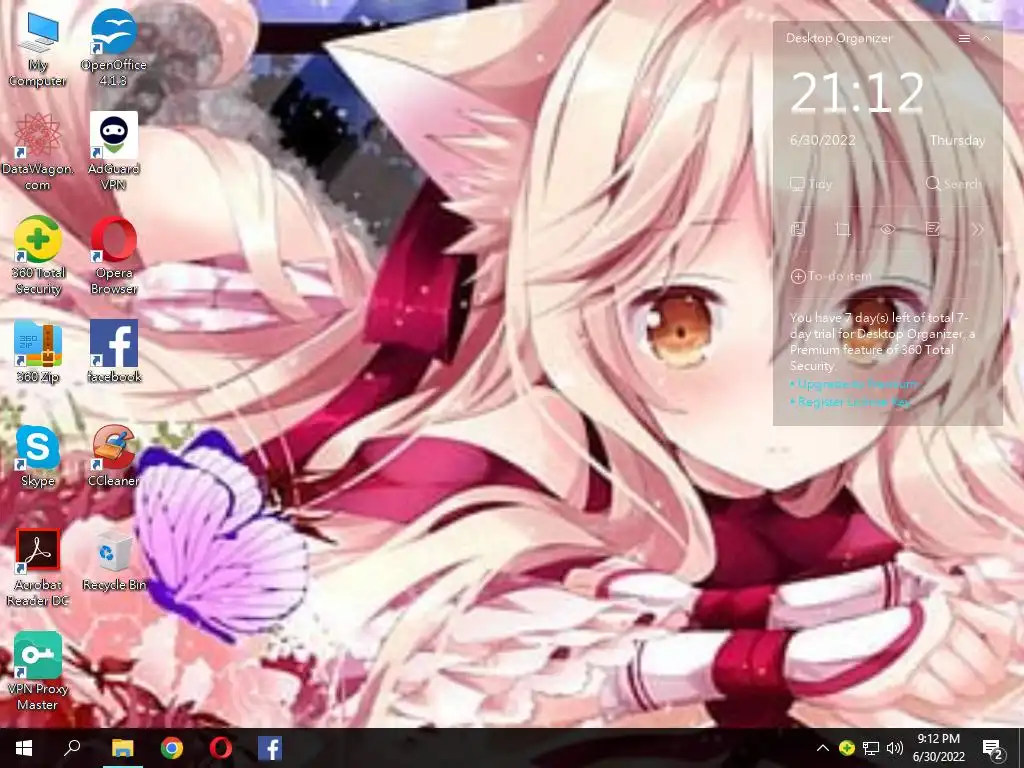Open taskbar clock showing 9:12 PM
The height and width of the screenshot is (768, 1024).
[x=938, y=748]
